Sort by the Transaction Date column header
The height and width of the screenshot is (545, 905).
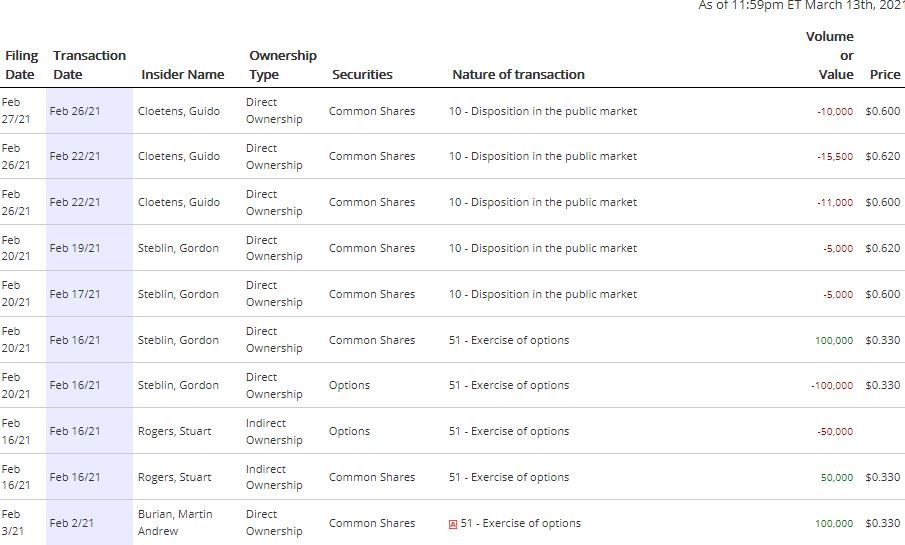click(x=89, y=65)
